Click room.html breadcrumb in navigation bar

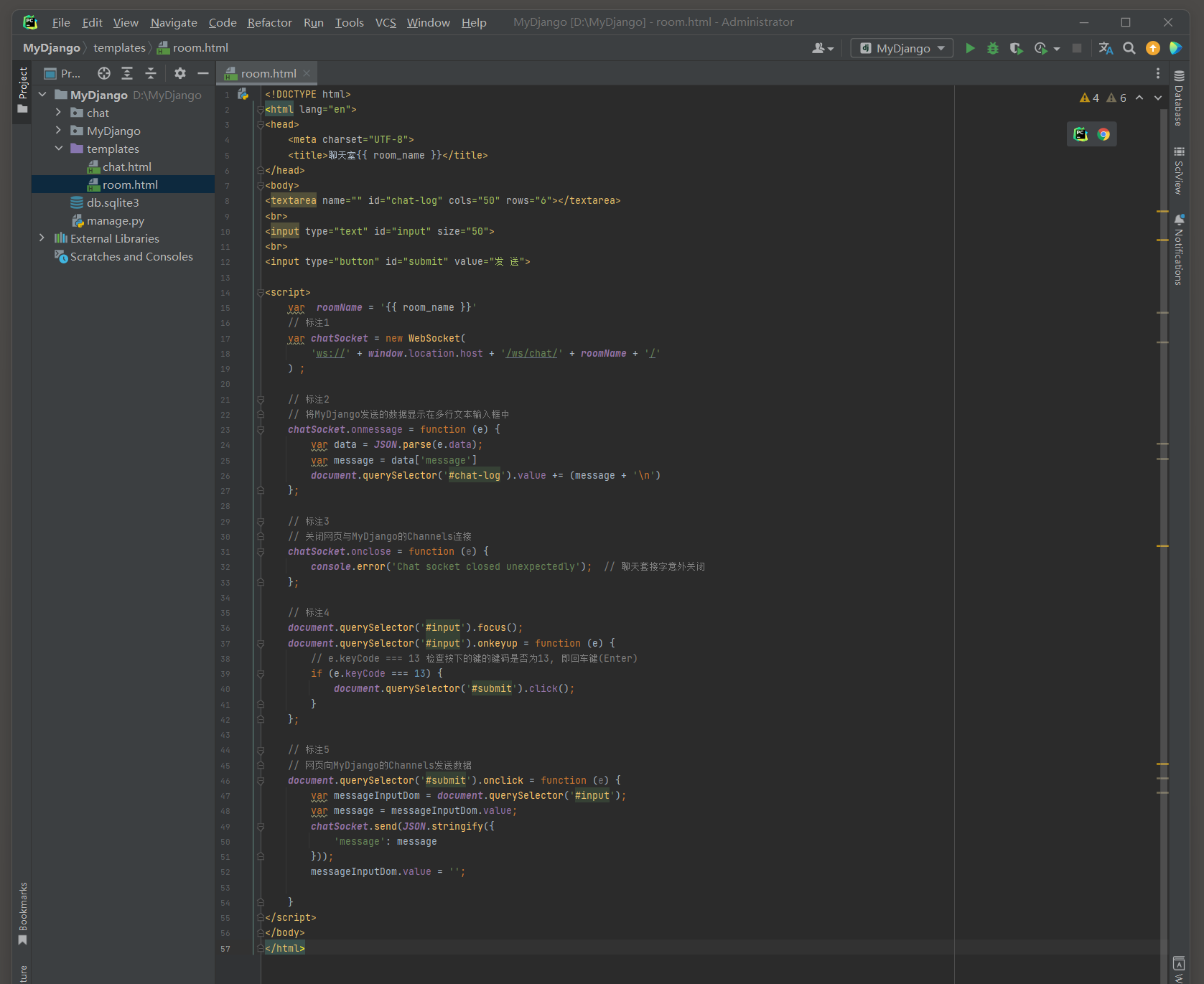[x=192, y=48]
